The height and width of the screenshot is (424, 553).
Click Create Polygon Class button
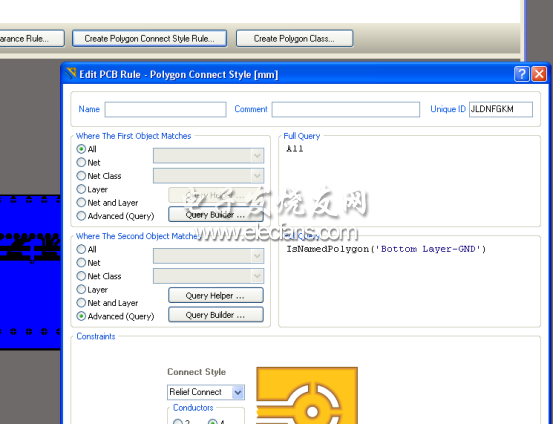point(294,38)
